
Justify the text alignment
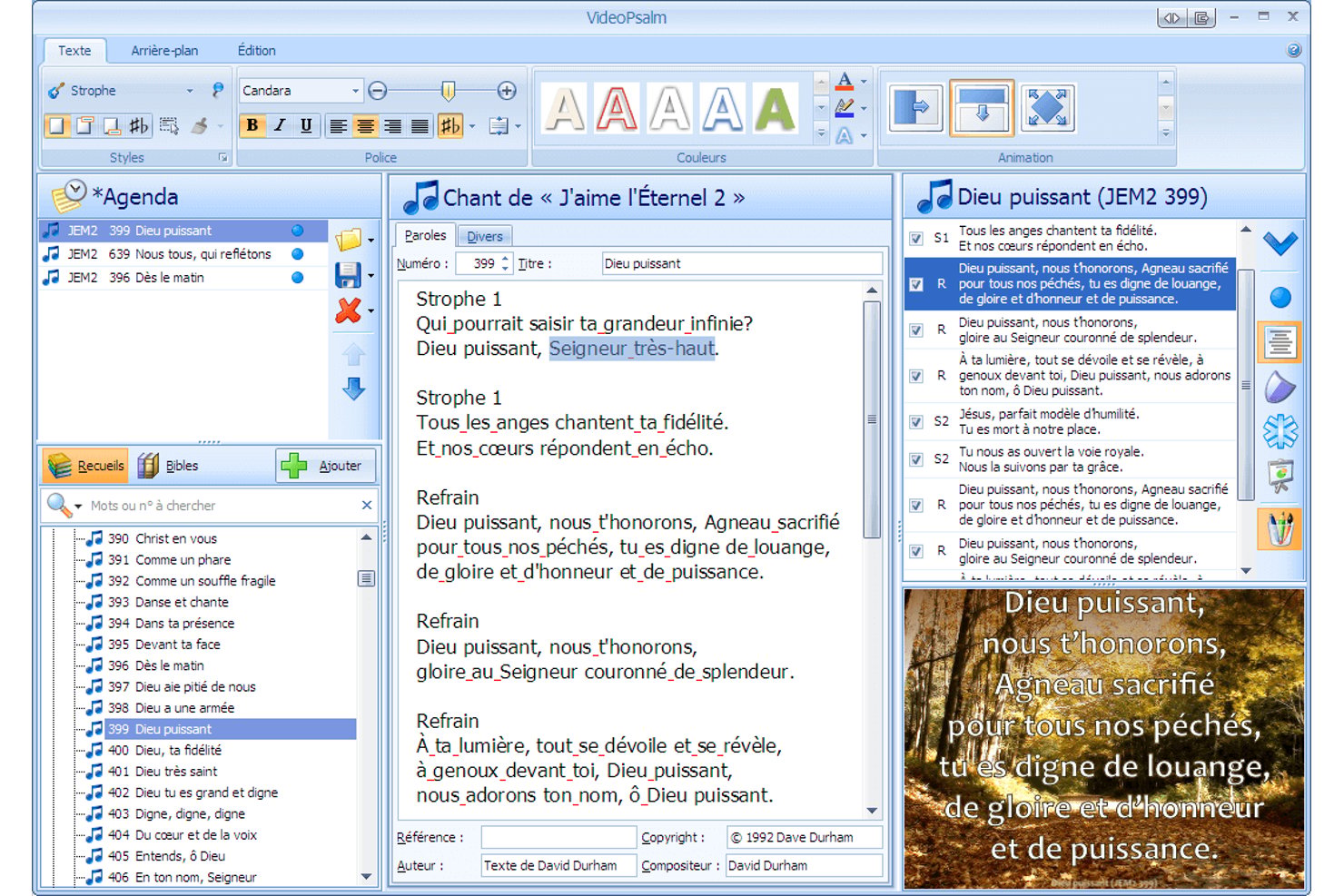tap(420, 125)
